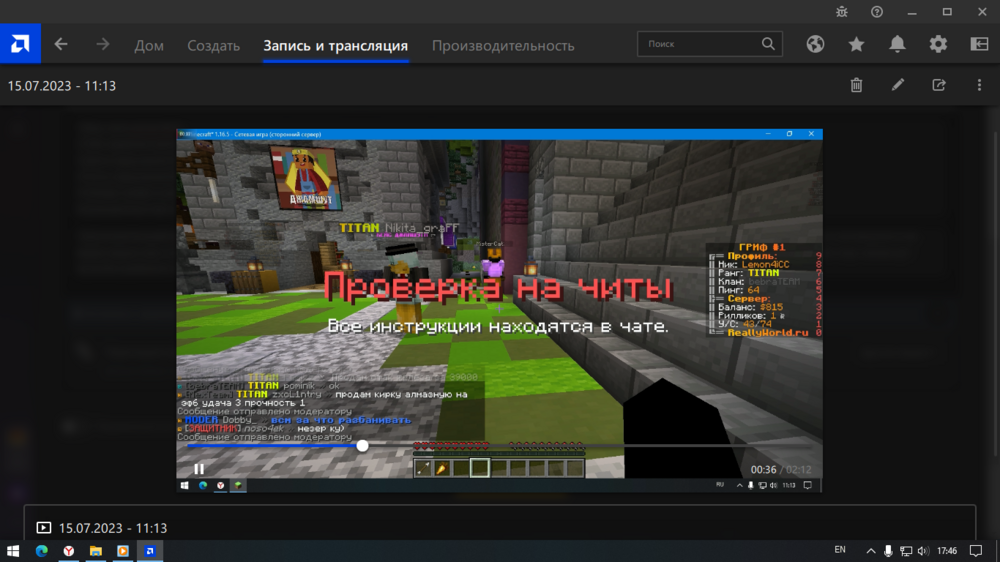Open the Производительность tab
The image size is (1000, 562).
pos(503,45)
